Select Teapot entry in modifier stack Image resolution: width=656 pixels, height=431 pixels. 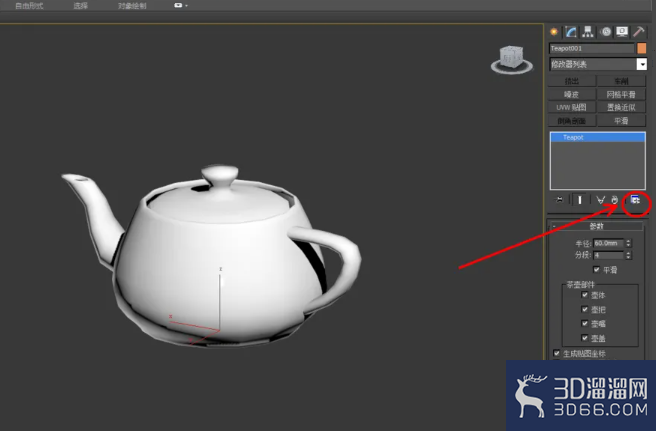point(597,137)
